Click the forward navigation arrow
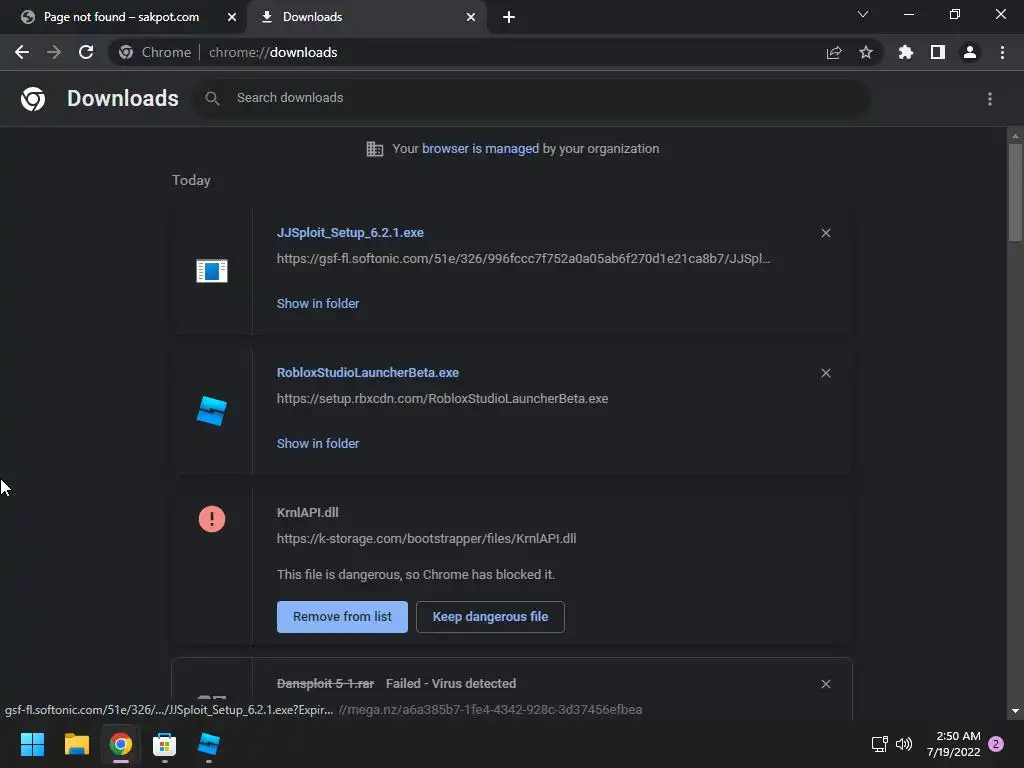Viewport: 1024px width, 768px height. coord(54,52)
